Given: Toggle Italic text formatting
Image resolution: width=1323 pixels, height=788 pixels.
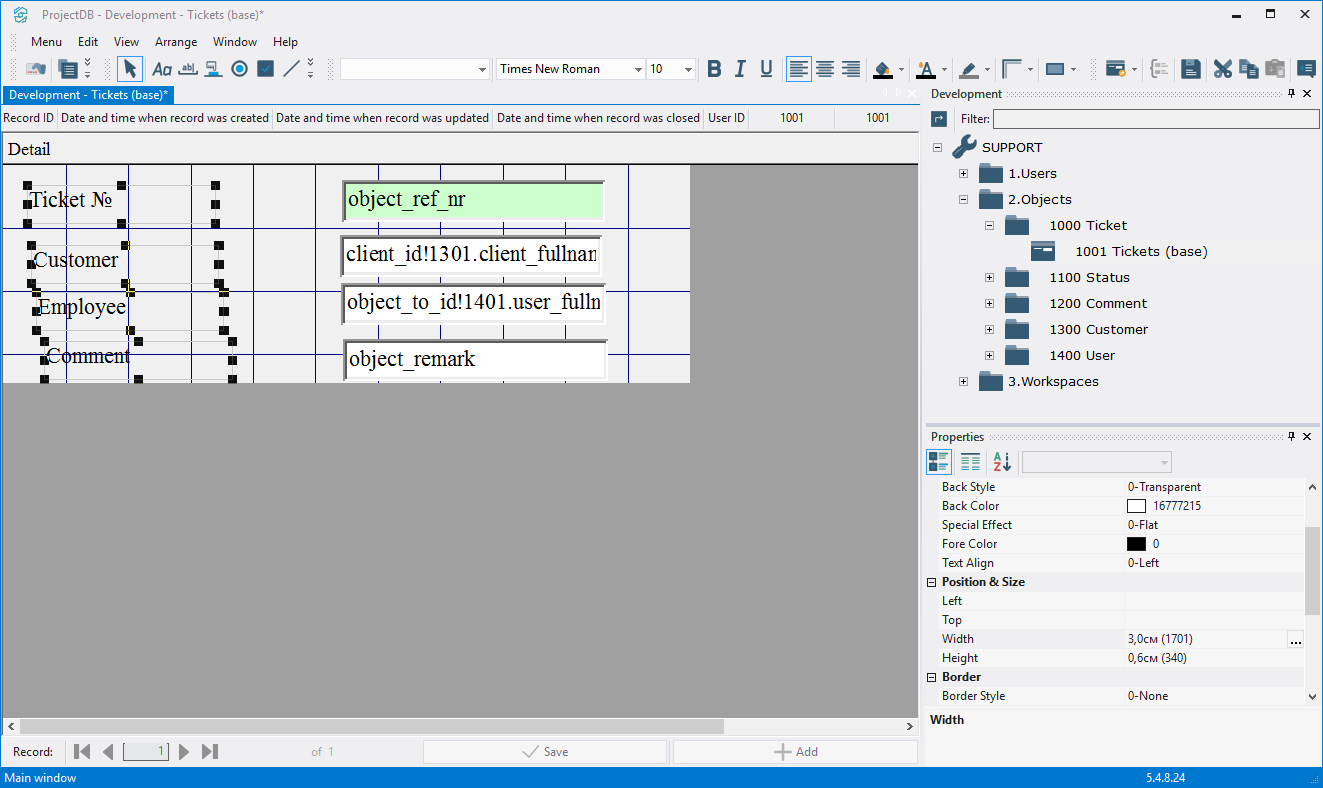Looking at the screenshot, I should click(740, 69).
